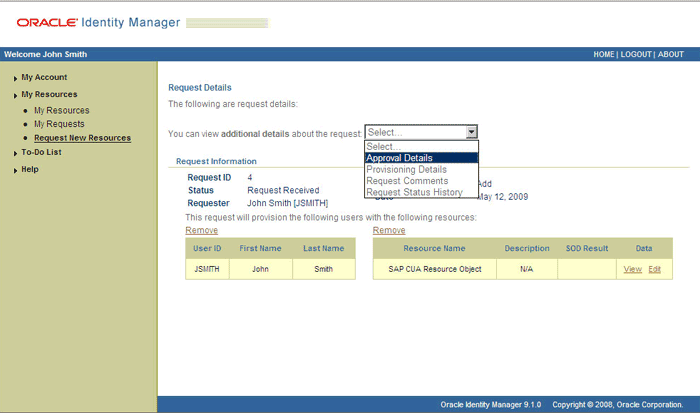Open the To-Do List menu
The height and width of the screenshot is (413, 700).
(42, 152)
